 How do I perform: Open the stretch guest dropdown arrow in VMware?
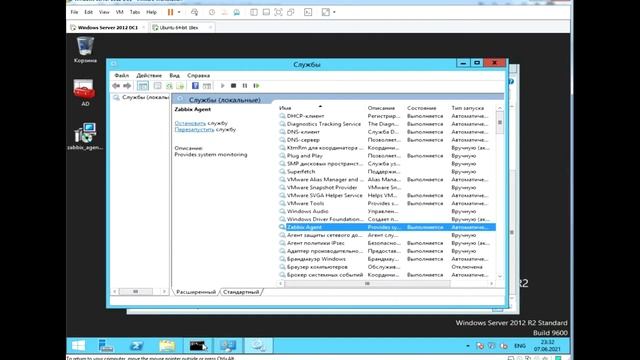334,12
